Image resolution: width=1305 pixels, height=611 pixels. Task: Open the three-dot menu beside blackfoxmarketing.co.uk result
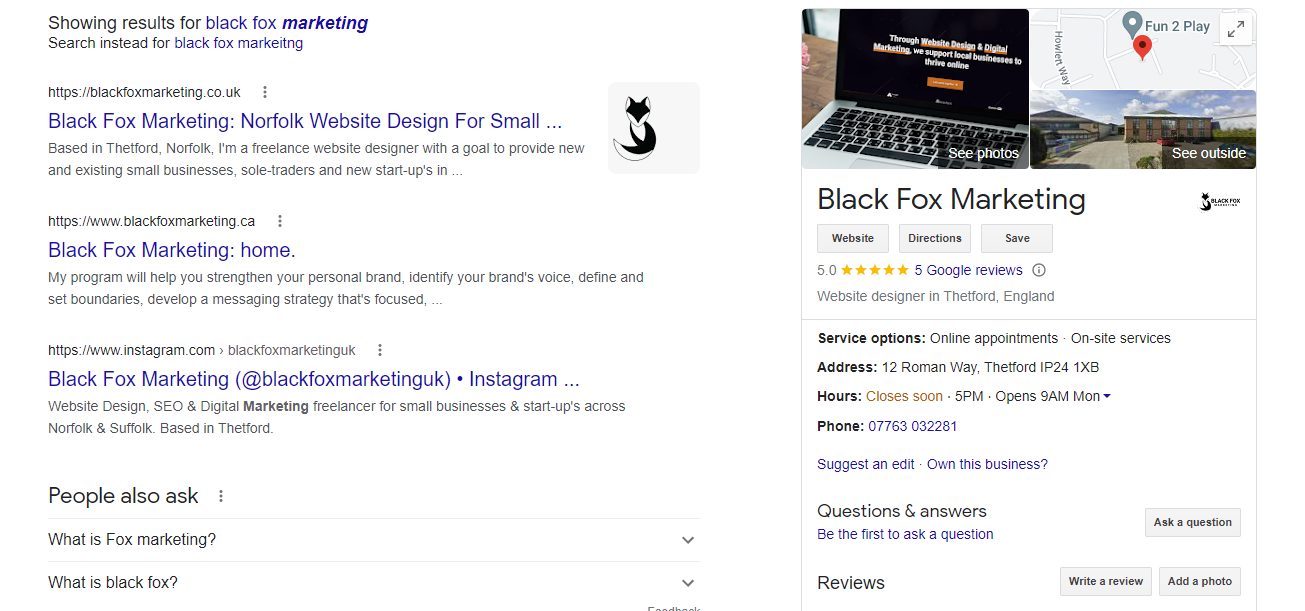click(264, 91)
